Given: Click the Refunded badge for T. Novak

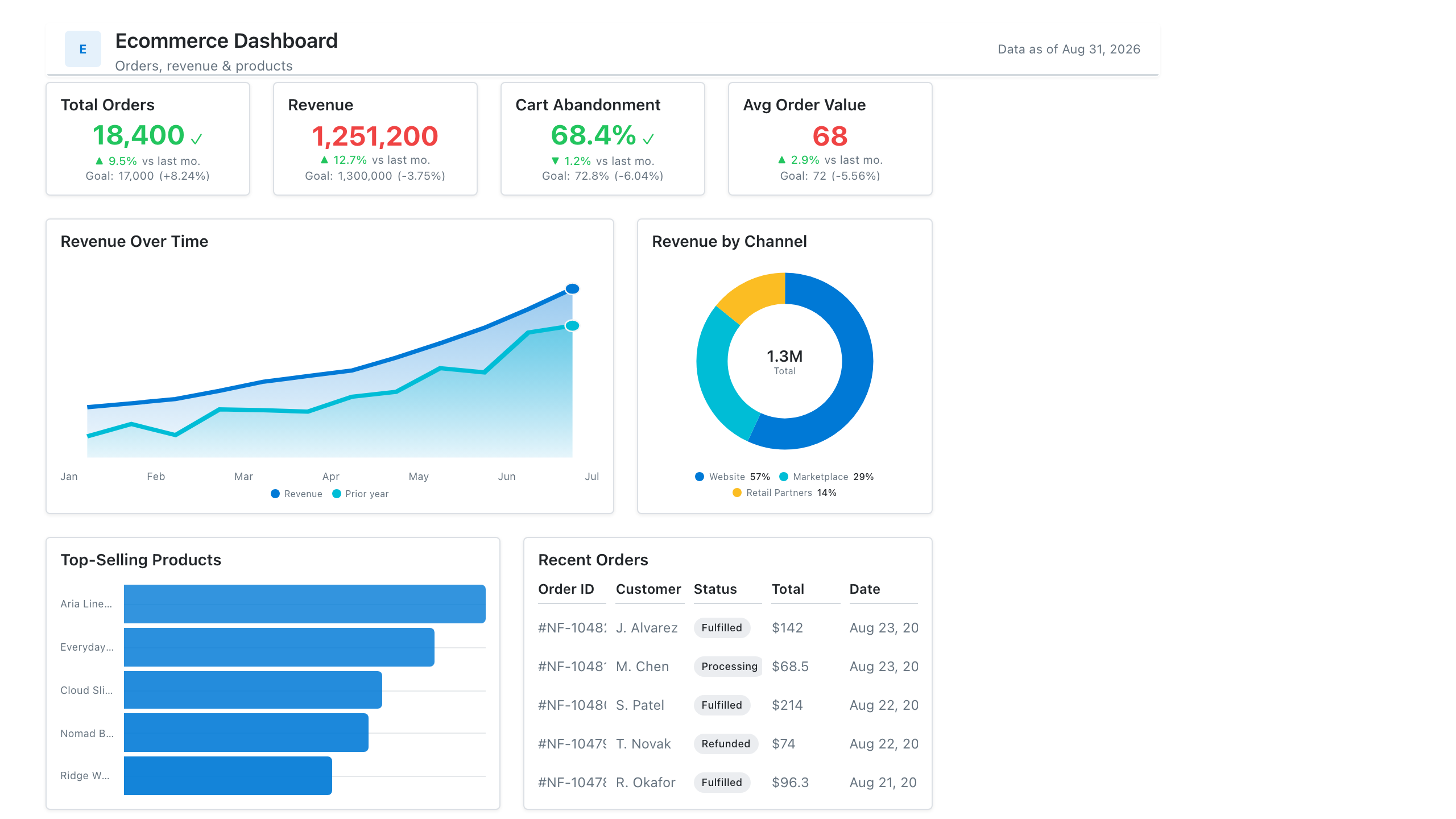Looking at the screenshot, I should (x=726, y=744).
